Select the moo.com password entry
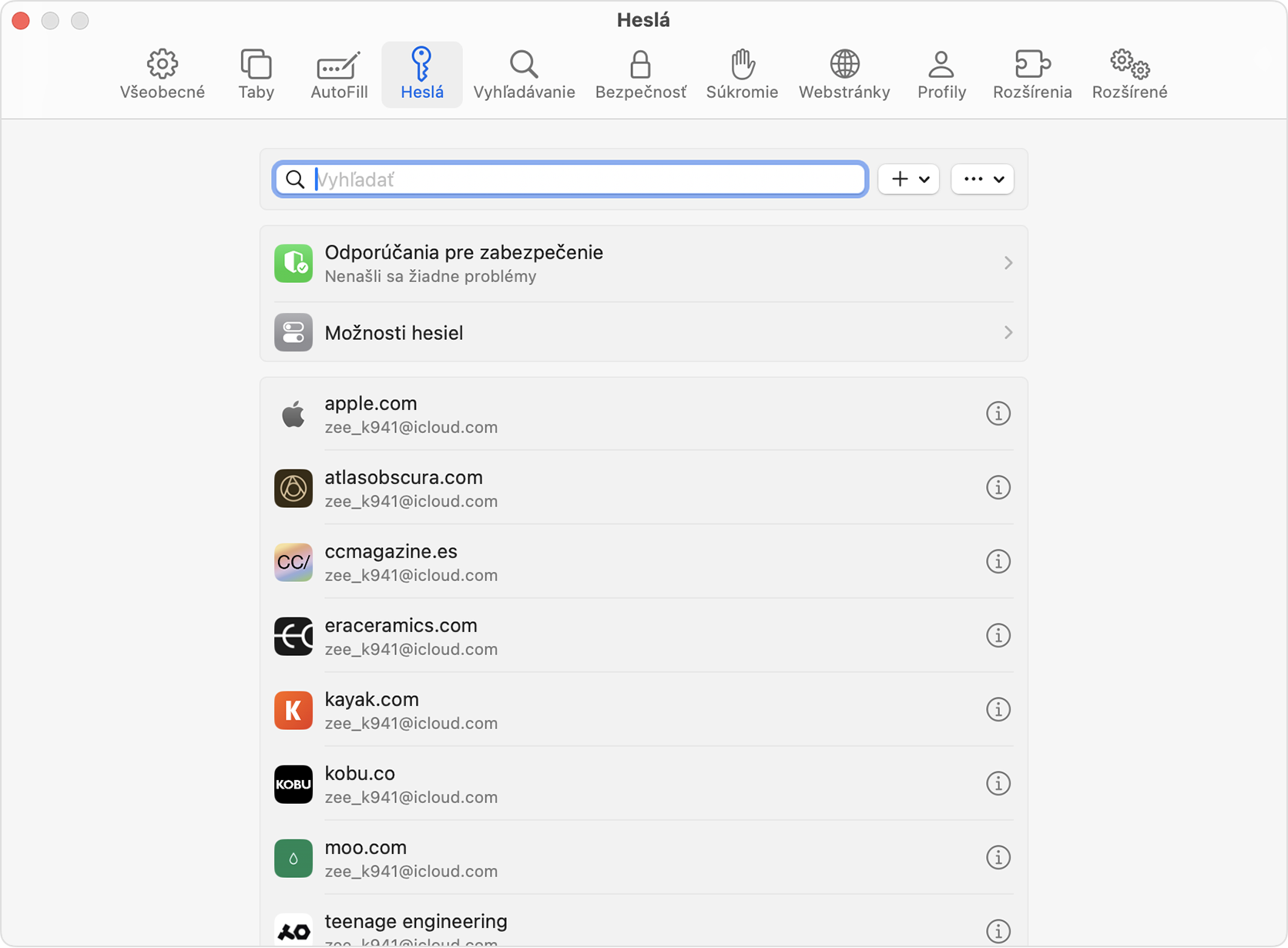The width and height of the screenshot is (1288, 948). (x=644, y=858)
